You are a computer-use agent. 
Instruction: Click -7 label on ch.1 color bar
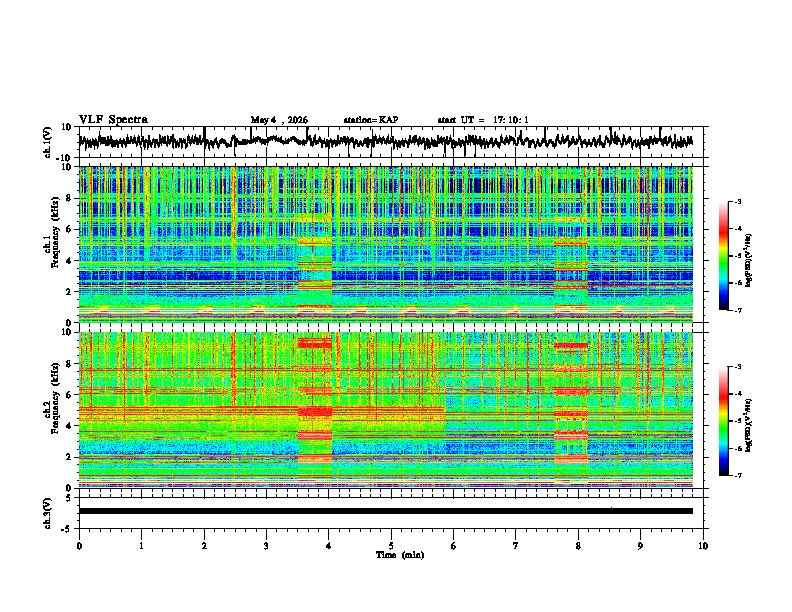(737, 310)
